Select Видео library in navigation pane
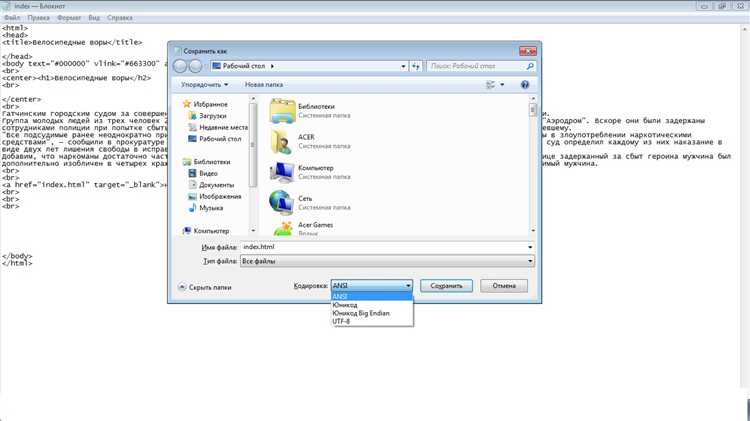Image resolution: width=750 pixels, height=421 pixels. 203,173
